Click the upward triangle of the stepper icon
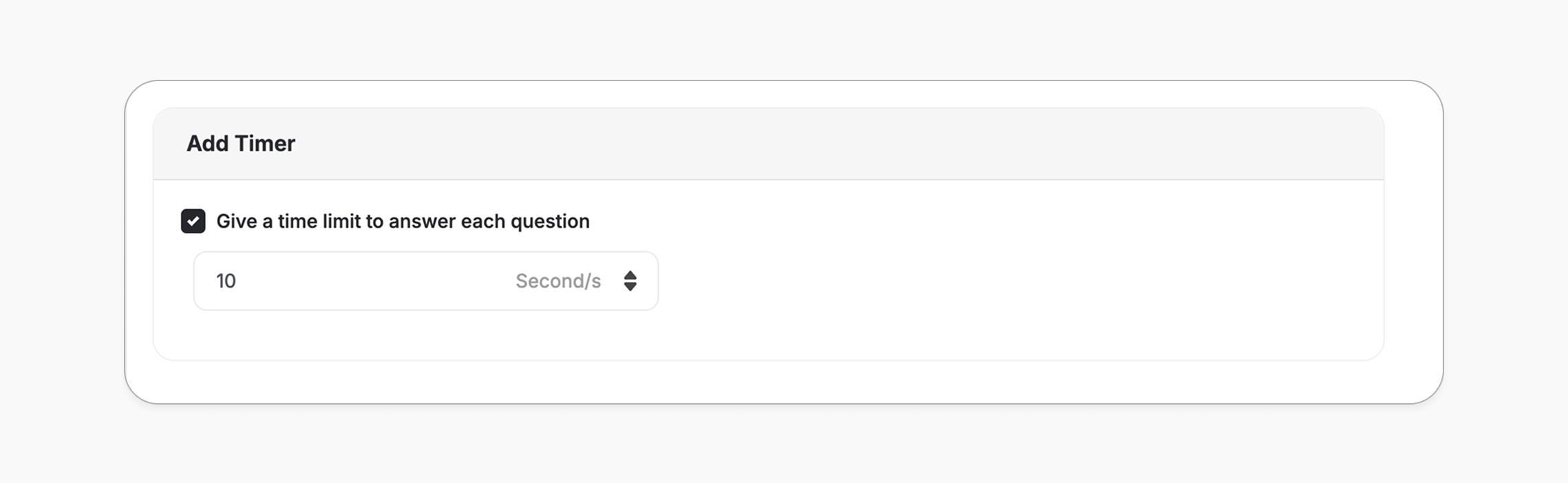 tap(631, 275)
